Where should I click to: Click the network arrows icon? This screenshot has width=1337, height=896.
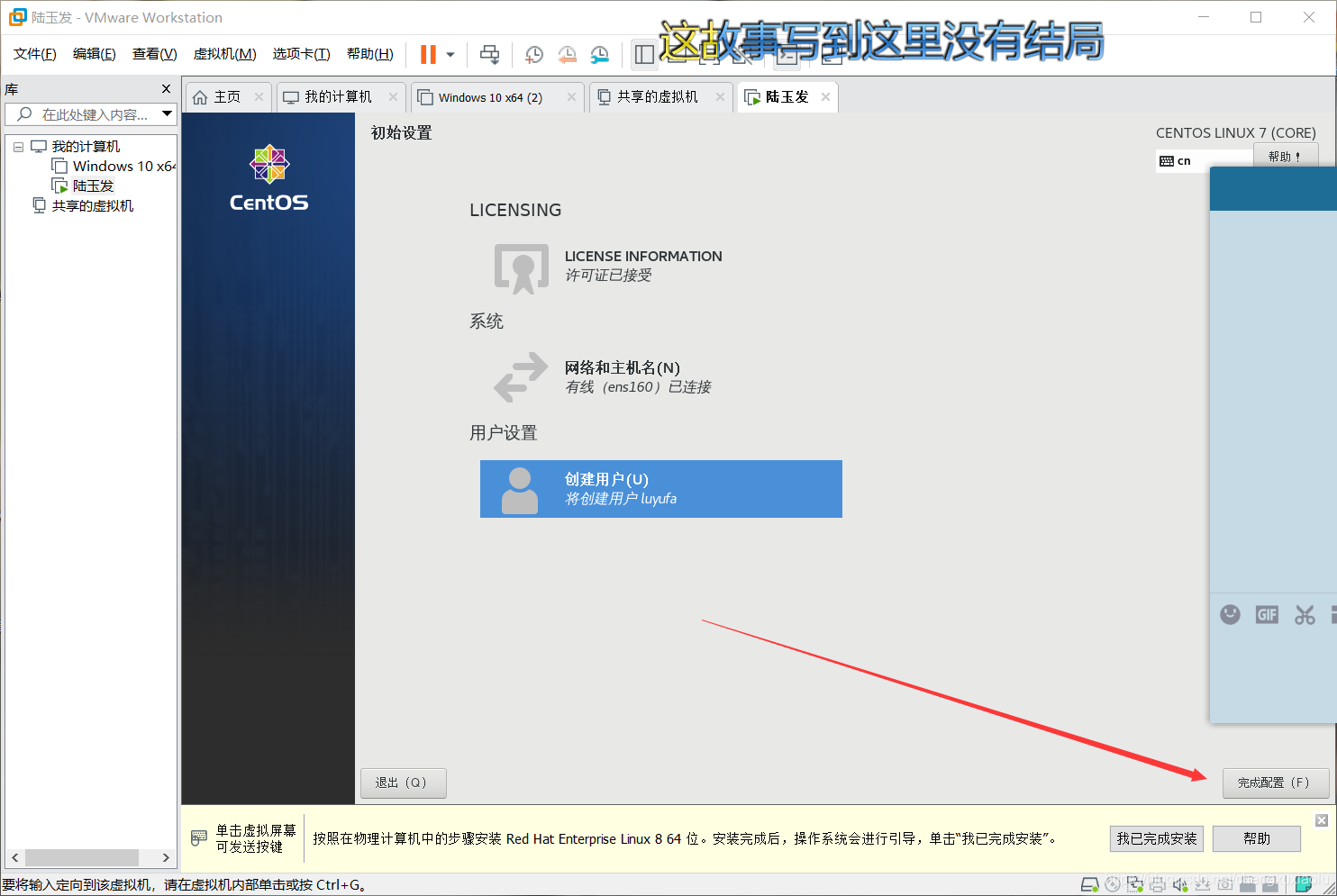(521, 376)
